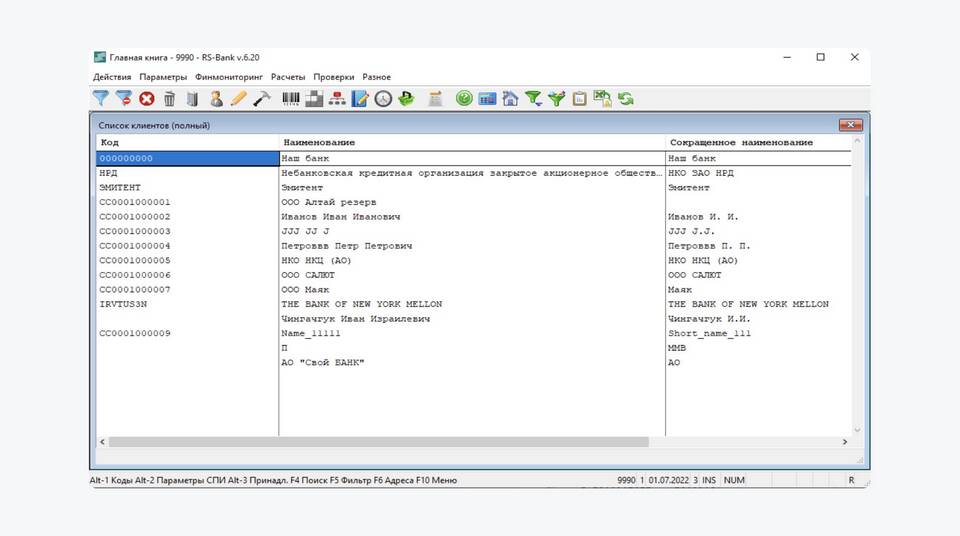Click the red hierarchy structure icon

337,99
